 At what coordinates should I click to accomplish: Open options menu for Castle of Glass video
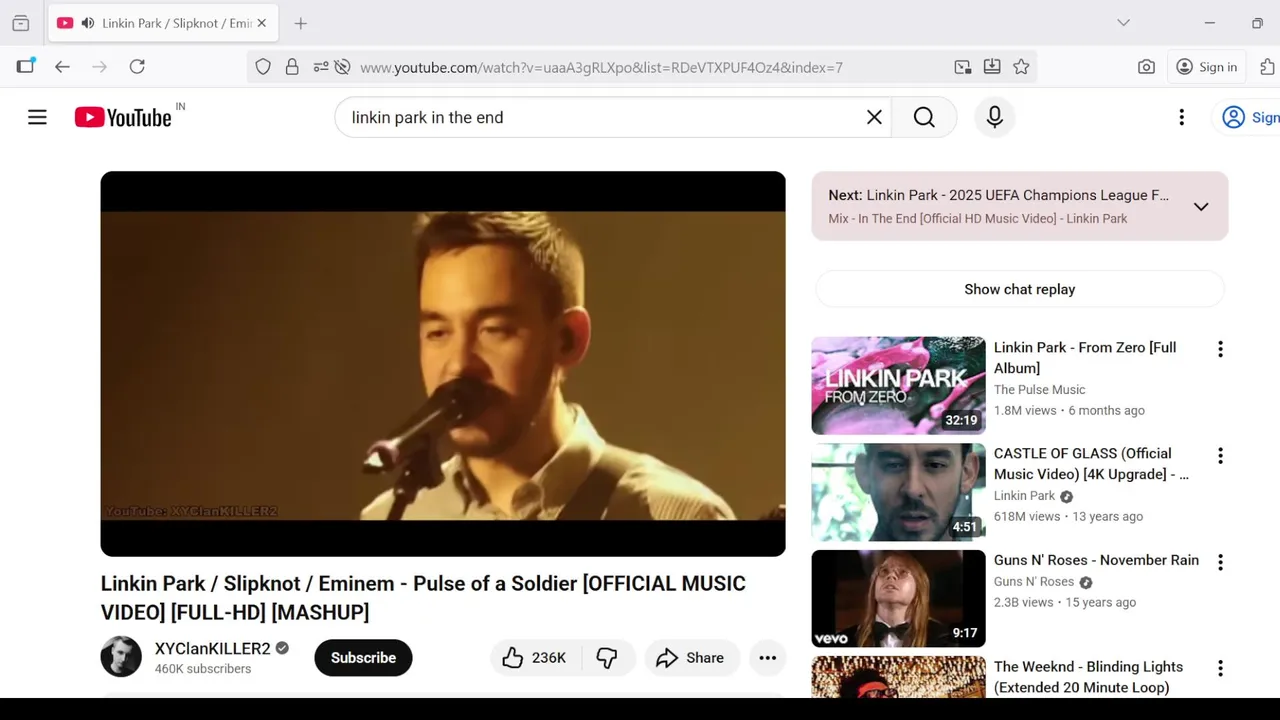point(1220,456)
